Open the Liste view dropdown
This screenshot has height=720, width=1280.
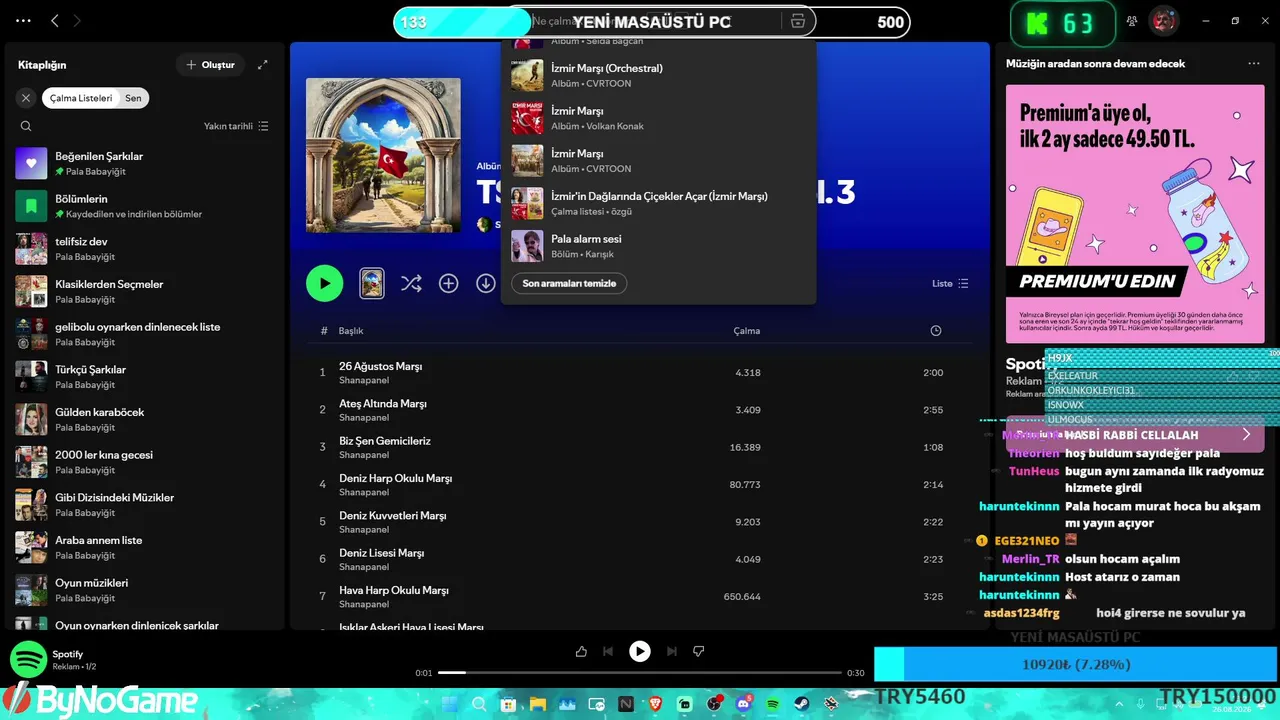point(950,283)
